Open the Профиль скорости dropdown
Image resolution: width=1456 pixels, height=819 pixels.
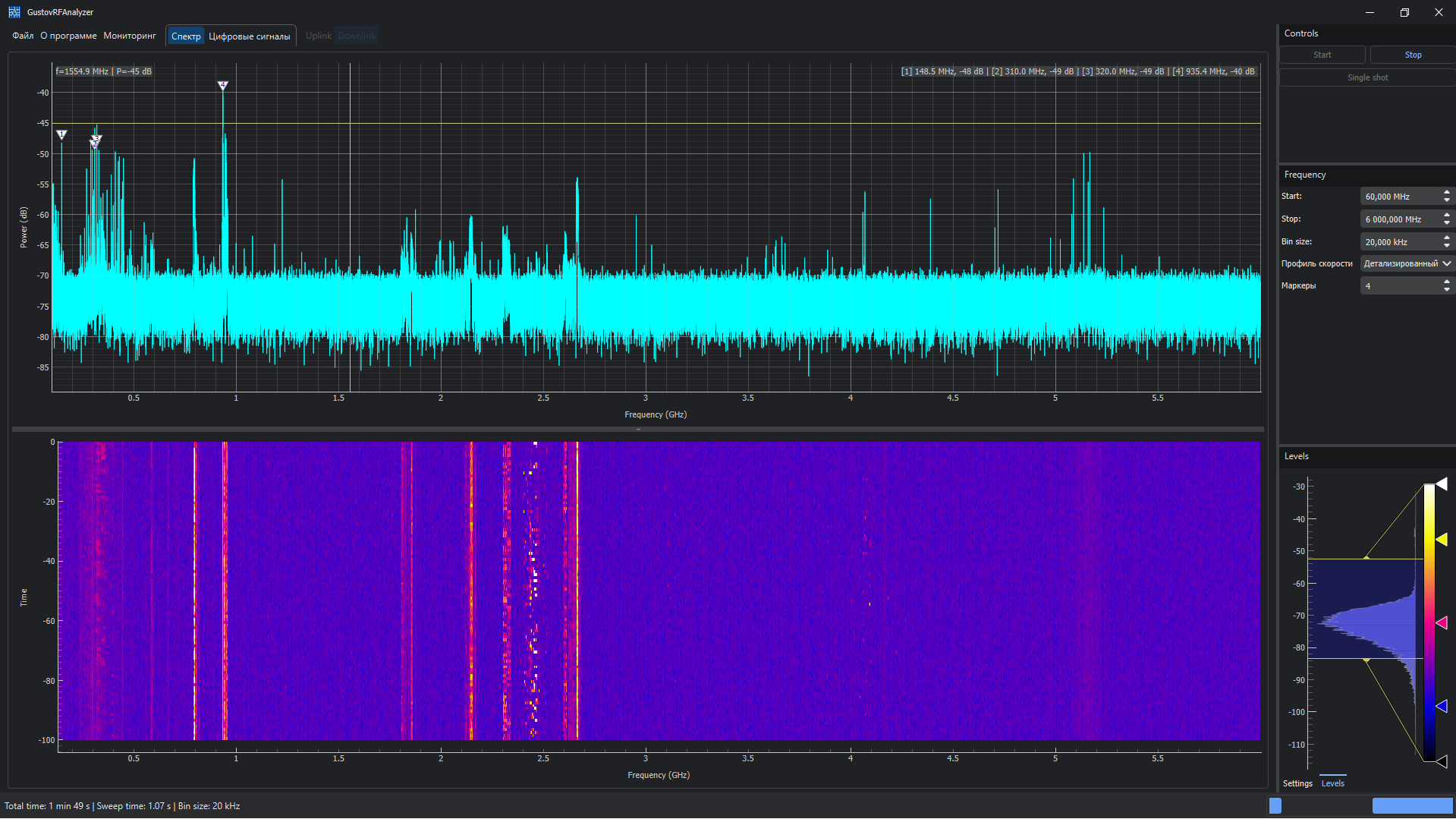[x=1406, y=263]
